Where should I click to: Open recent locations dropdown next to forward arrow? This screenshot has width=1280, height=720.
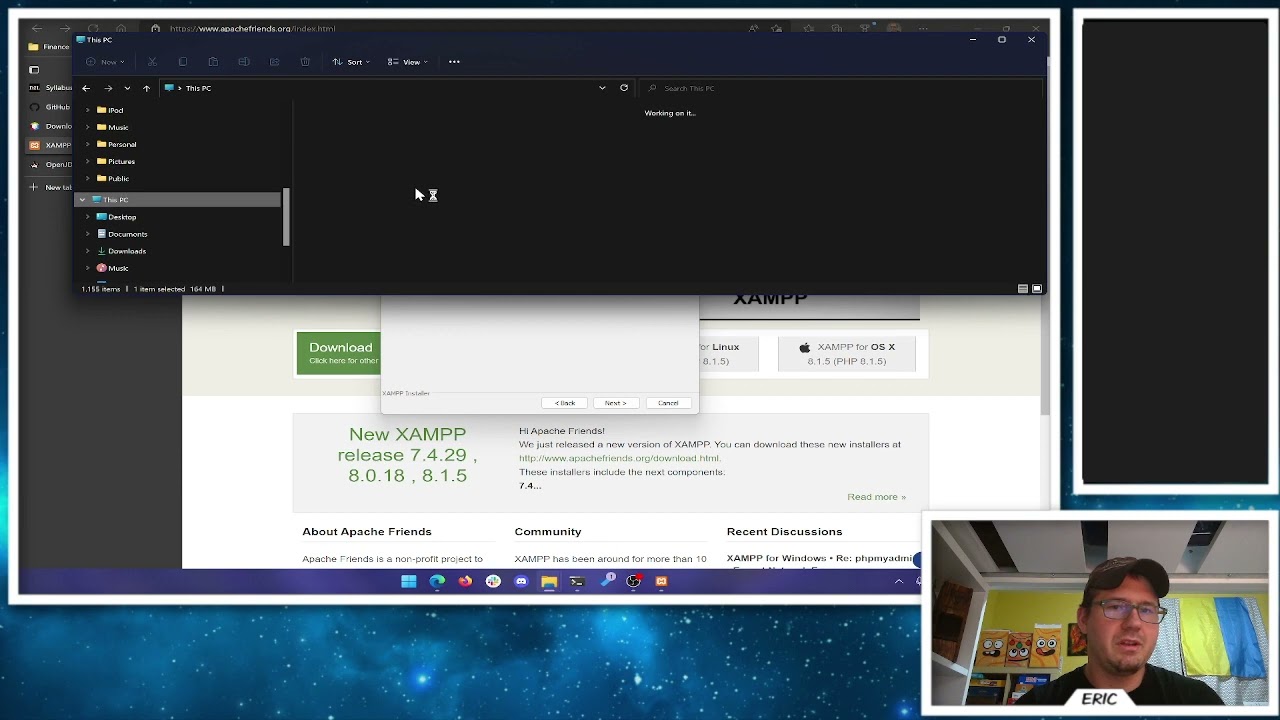(x=127, y=88)
